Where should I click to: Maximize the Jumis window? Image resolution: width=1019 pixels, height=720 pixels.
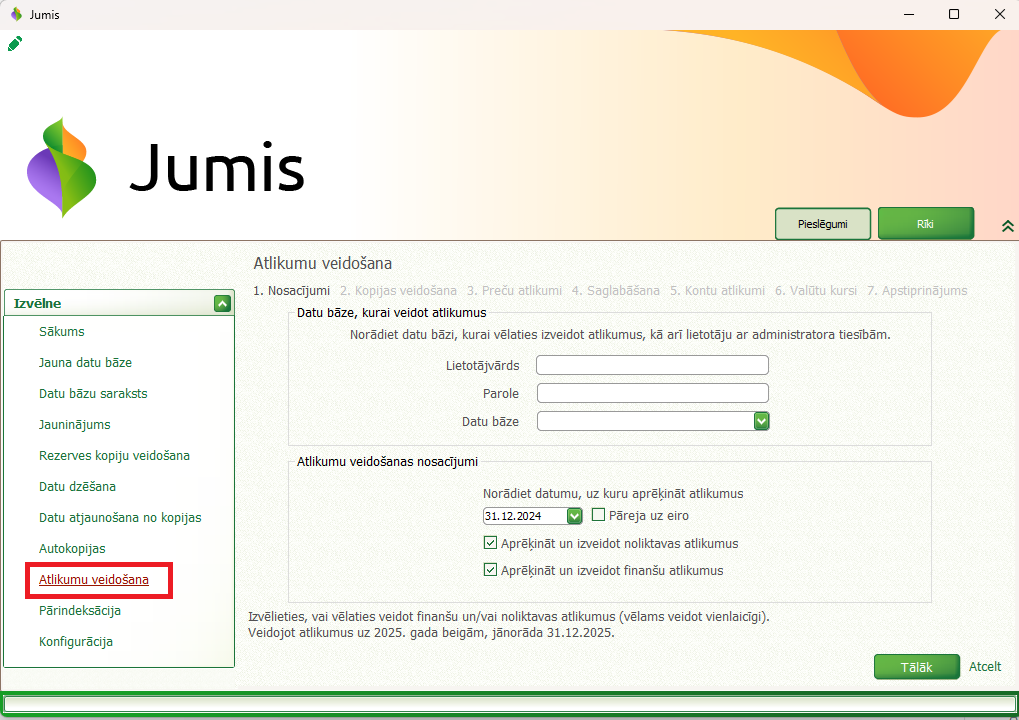tap(954, 14)
